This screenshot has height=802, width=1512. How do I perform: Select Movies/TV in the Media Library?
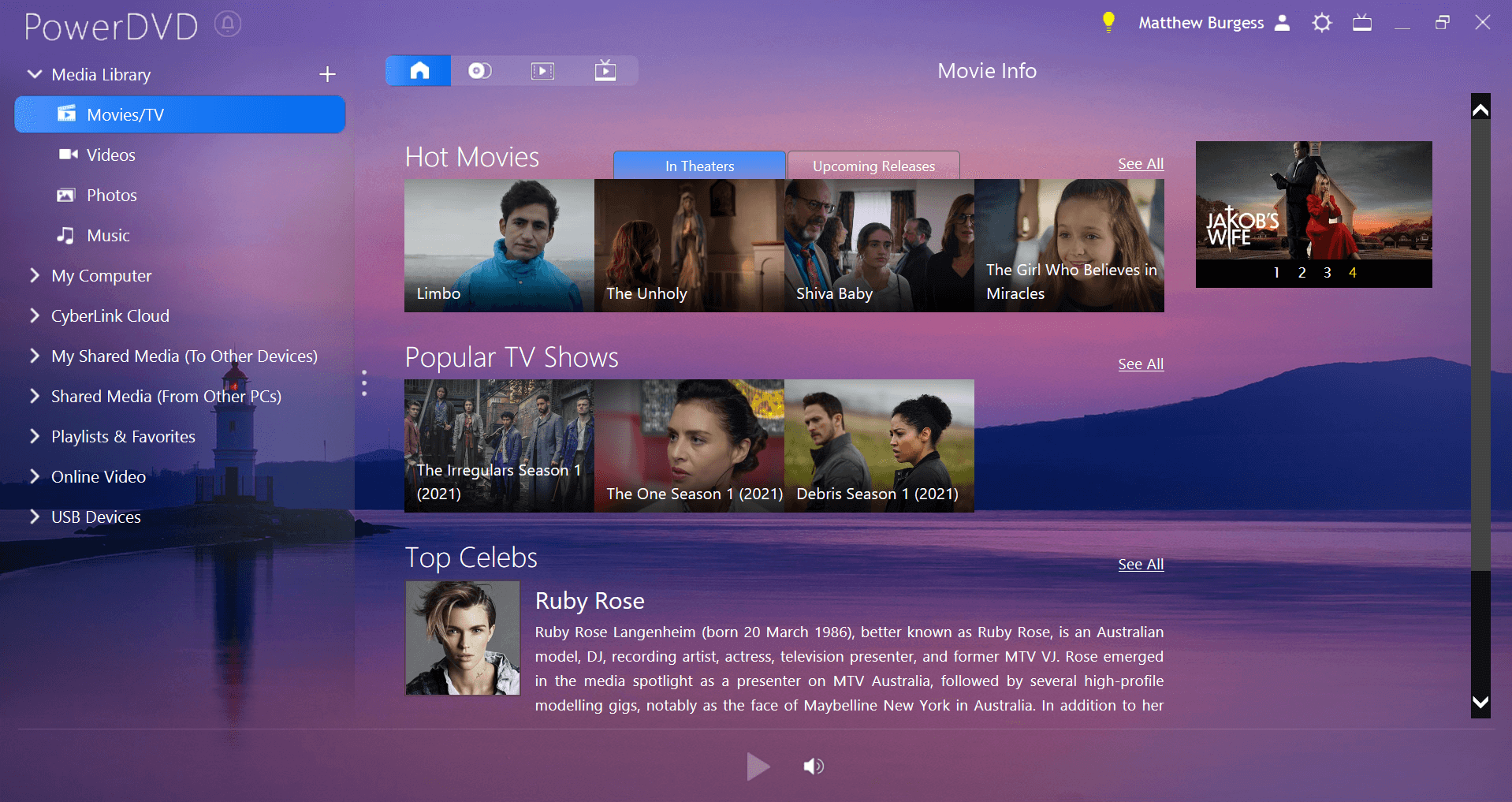point(180,114)
